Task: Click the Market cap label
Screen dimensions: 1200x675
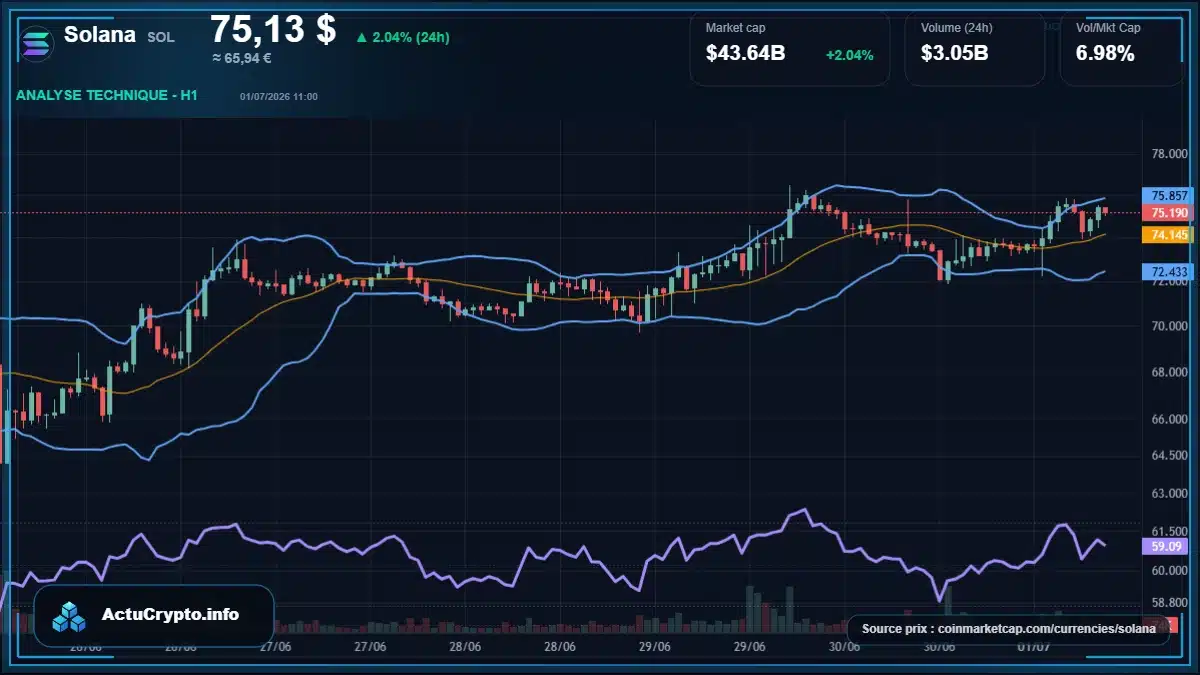Action: [735, 28]
